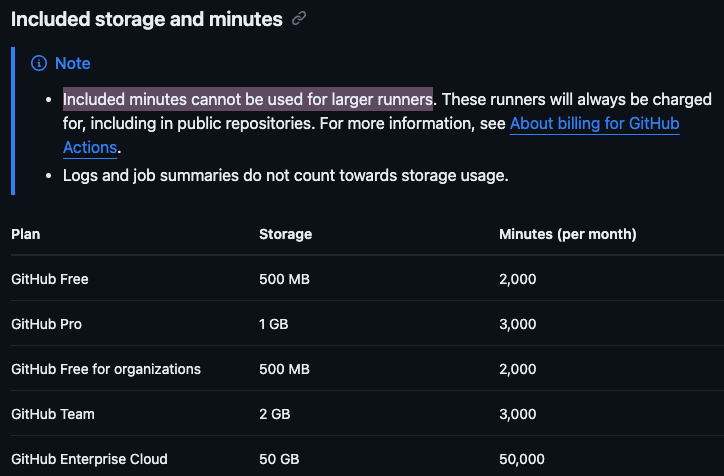Image resolution: width=724 pixels, height=476 pixels.
Task: Click the Storage column header
Action: coord(285,234)
